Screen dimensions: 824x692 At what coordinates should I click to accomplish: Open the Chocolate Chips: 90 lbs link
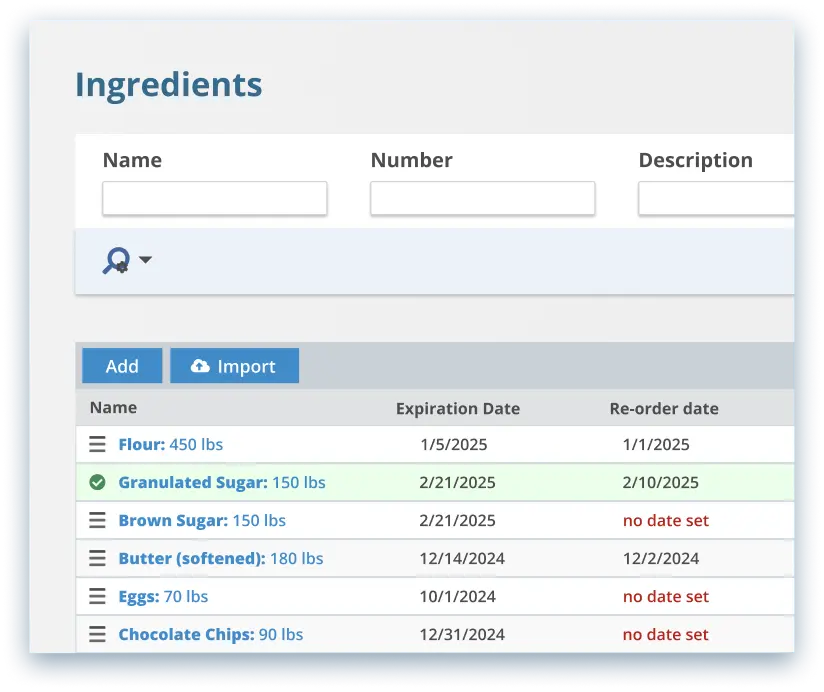211,634
